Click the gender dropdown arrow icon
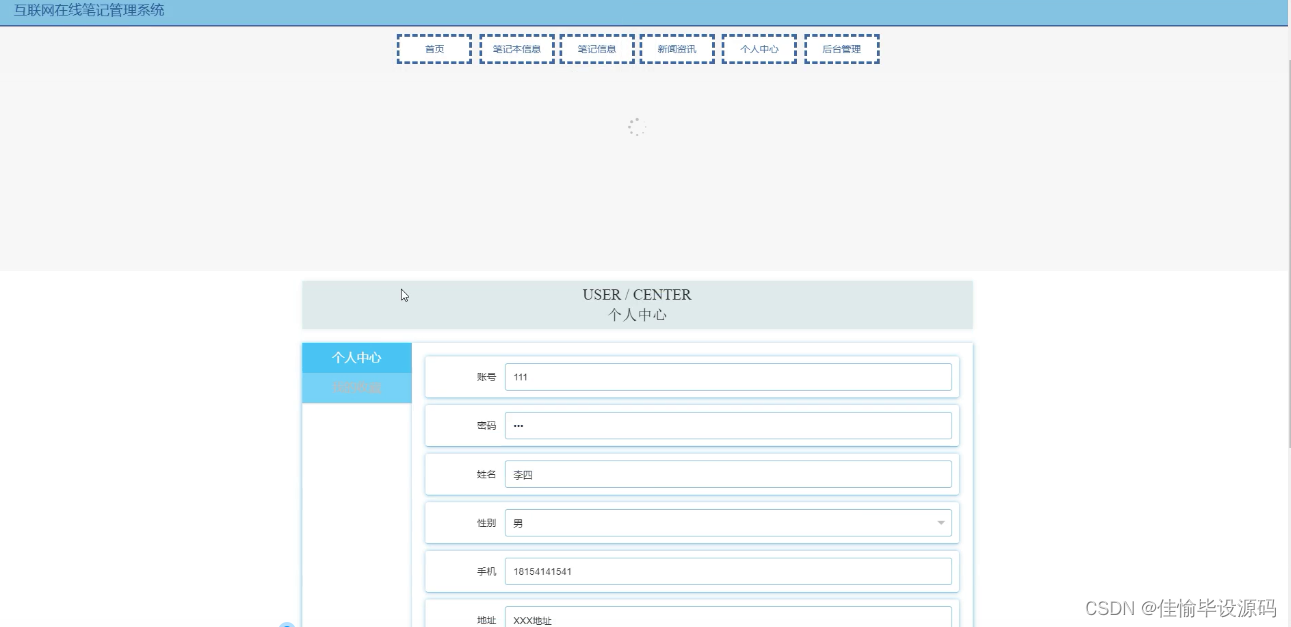The image size is (1291, 627). pyautogui.click(x=940, y=522)
